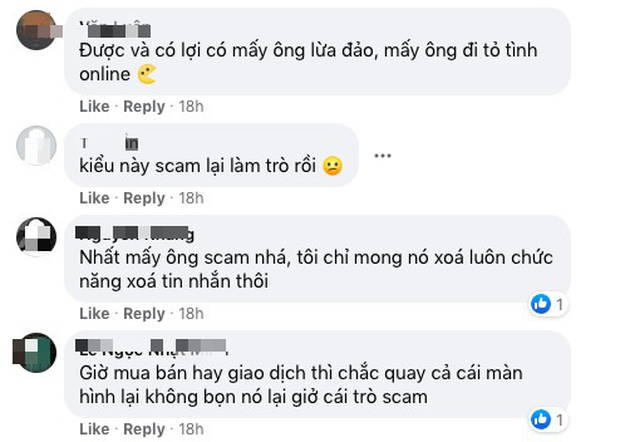Click the blurred author name of the third comment
This screenshot has width=620, height=442.
click(x=135, y=234)
